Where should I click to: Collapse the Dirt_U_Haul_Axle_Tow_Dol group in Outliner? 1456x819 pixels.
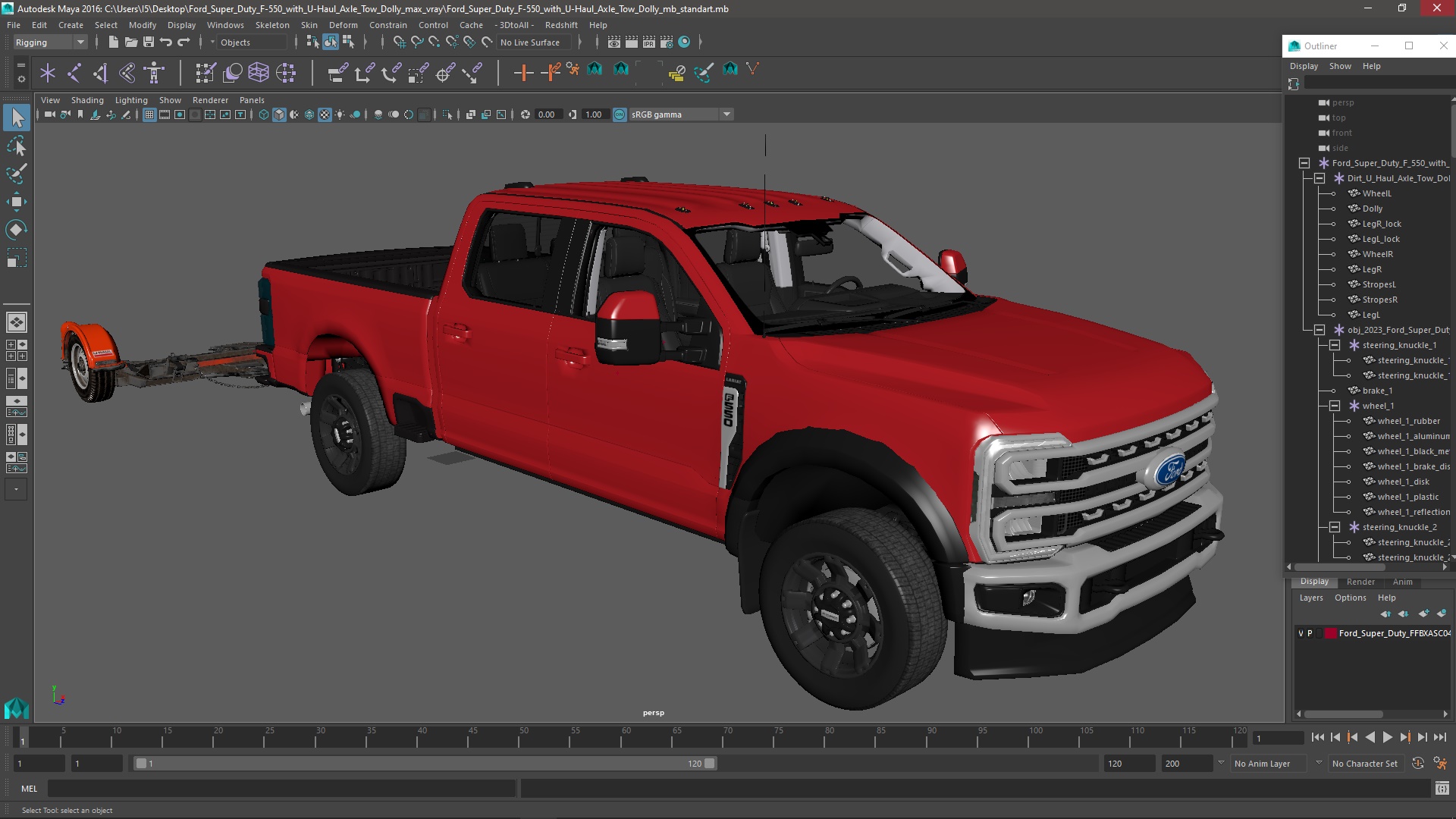point(1319,178)
